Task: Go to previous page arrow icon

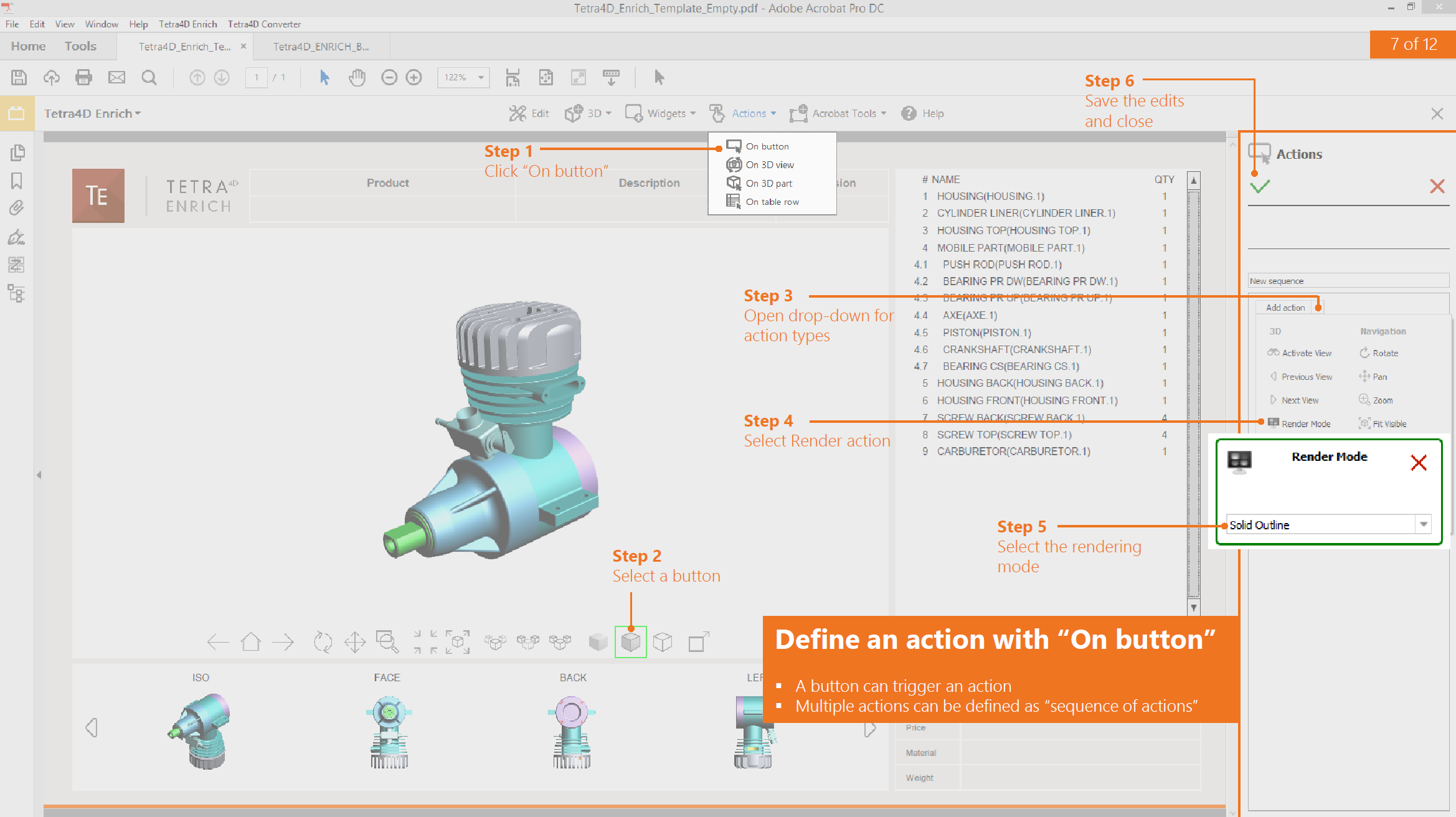Action: click(x=197, y=77)
